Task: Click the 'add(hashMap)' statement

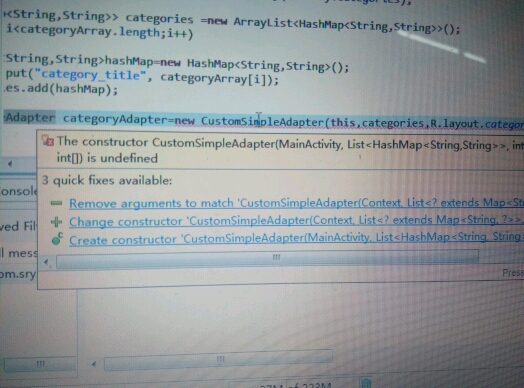Action: (73, 89)
